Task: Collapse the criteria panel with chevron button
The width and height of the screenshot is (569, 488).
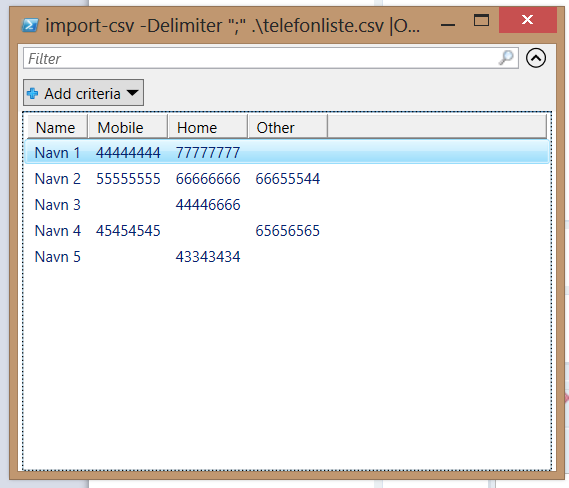Action: [536, 58]
